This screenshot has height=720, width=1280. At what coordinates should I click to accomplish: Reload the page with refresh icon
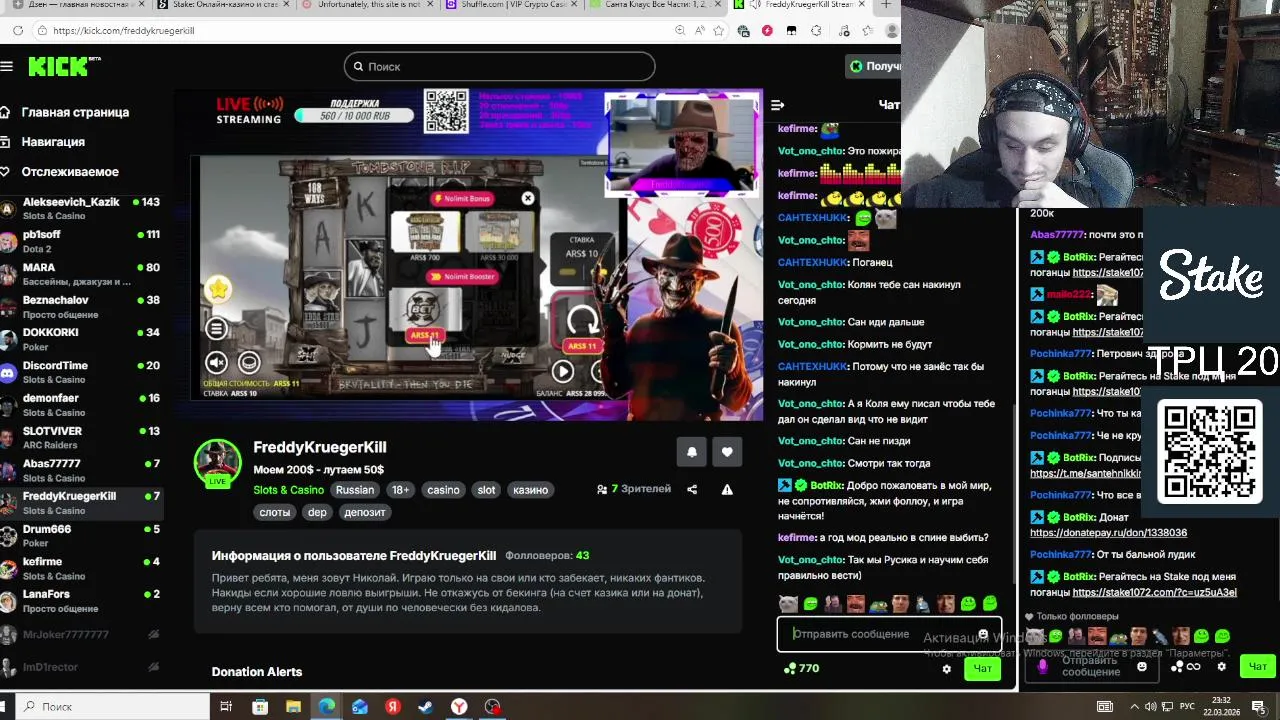click(x=18, y=31)
